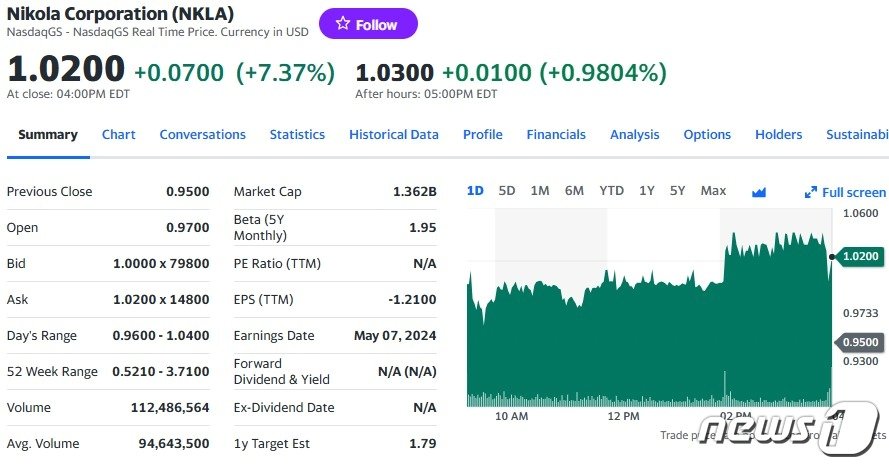Screen dimensions: 889x468
Task: Open the Holders tab
Action: pos(778,134)
